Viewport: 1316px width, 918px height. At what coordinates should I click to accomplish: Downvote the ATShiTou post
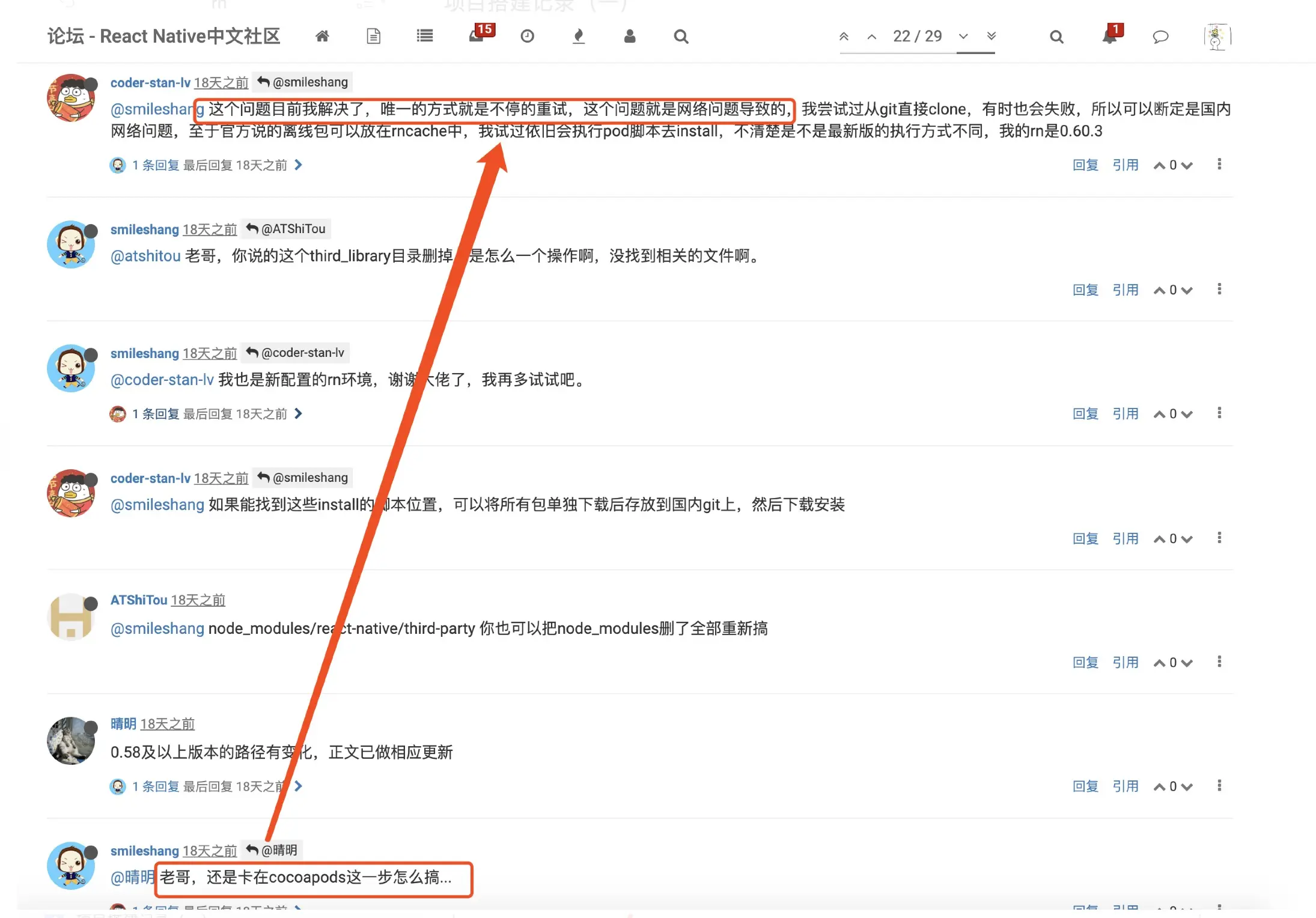point(1187,663)
